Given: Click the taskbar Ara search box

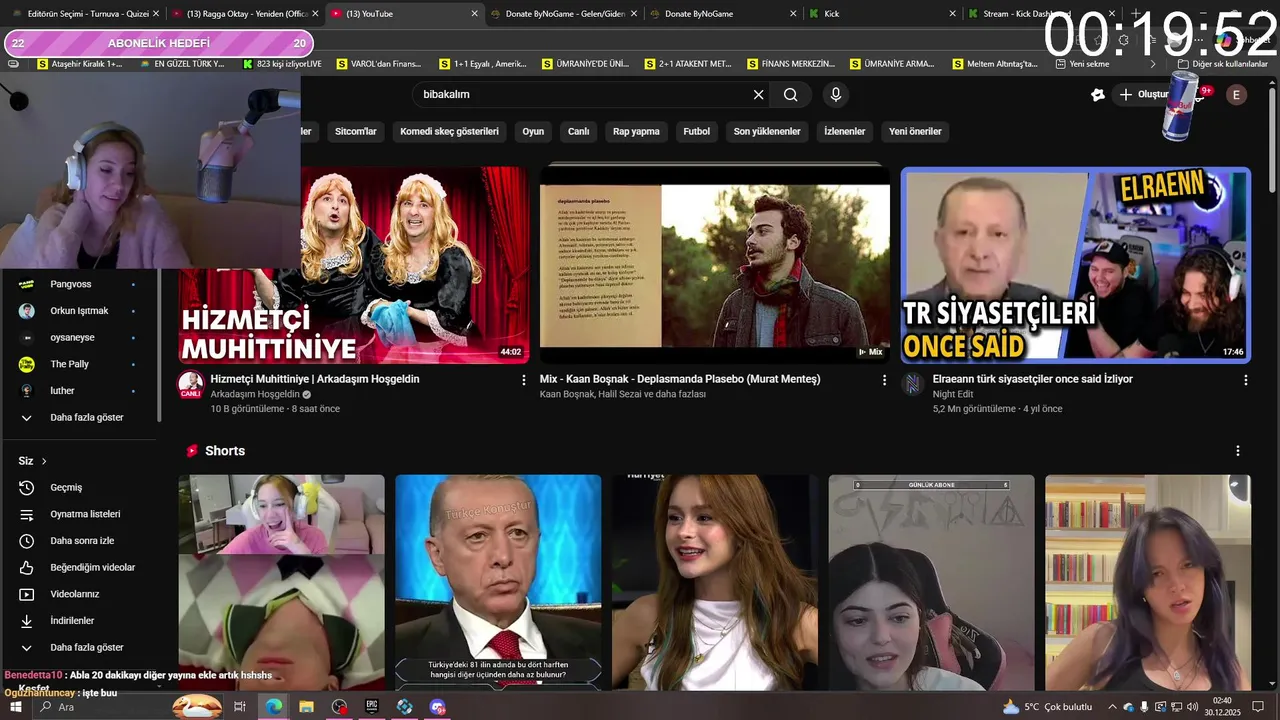Looking at the screenshot, I should tap(130, 707).
